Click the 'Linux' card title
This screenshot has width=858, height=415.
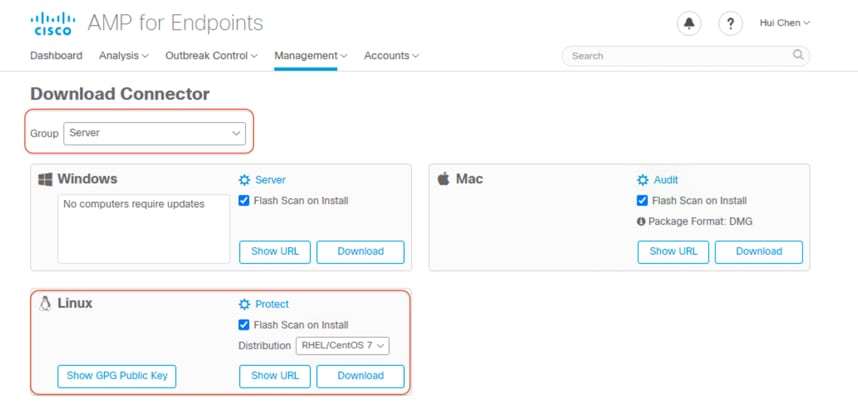click(75, 303)
